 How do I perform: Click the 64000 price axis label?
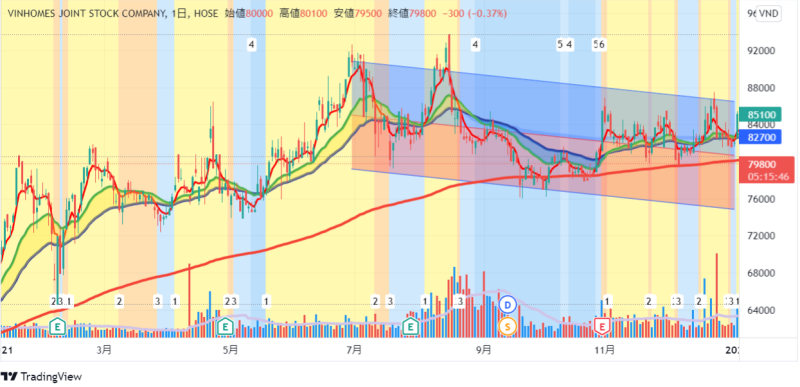point(761,311)
